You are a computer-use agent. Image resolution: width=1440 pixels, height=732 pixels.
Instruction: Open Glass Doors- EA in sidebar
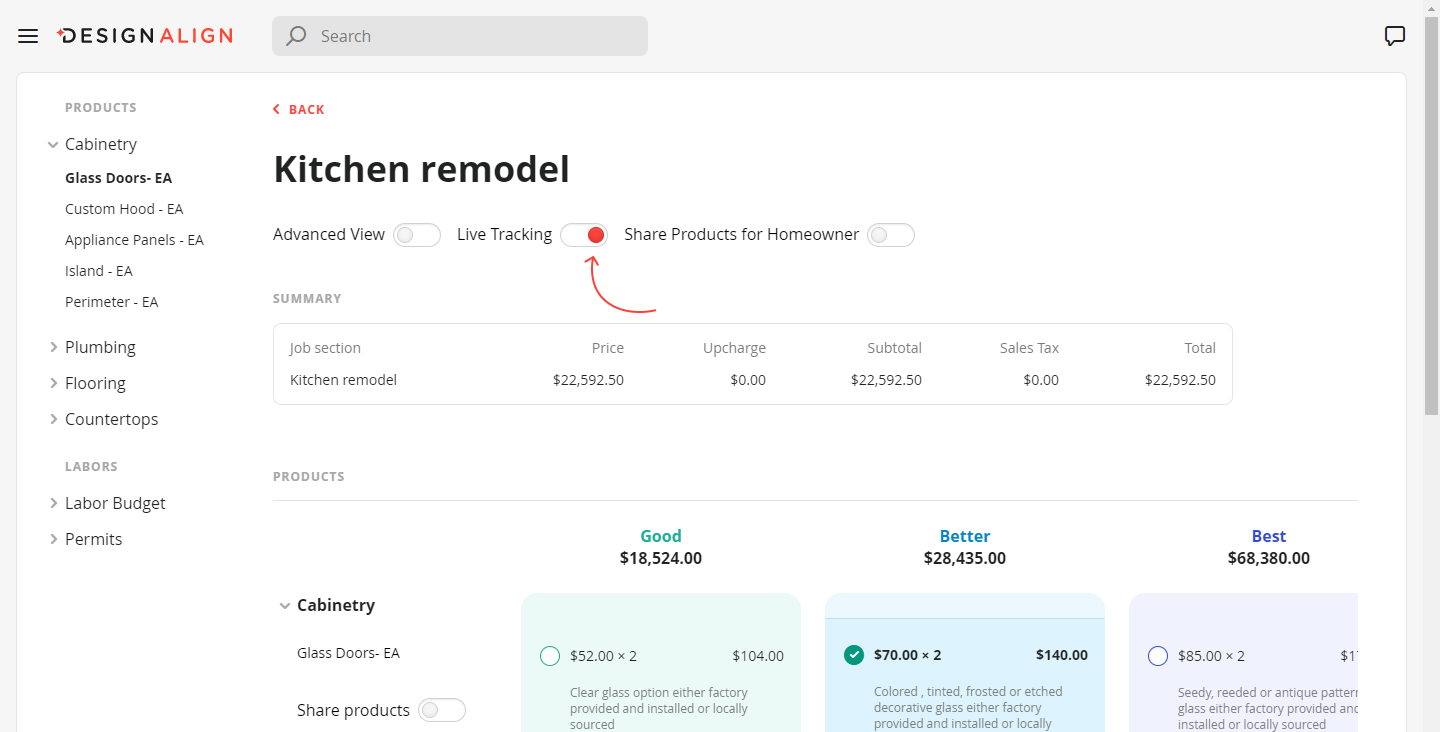click(x=118, y=178)
